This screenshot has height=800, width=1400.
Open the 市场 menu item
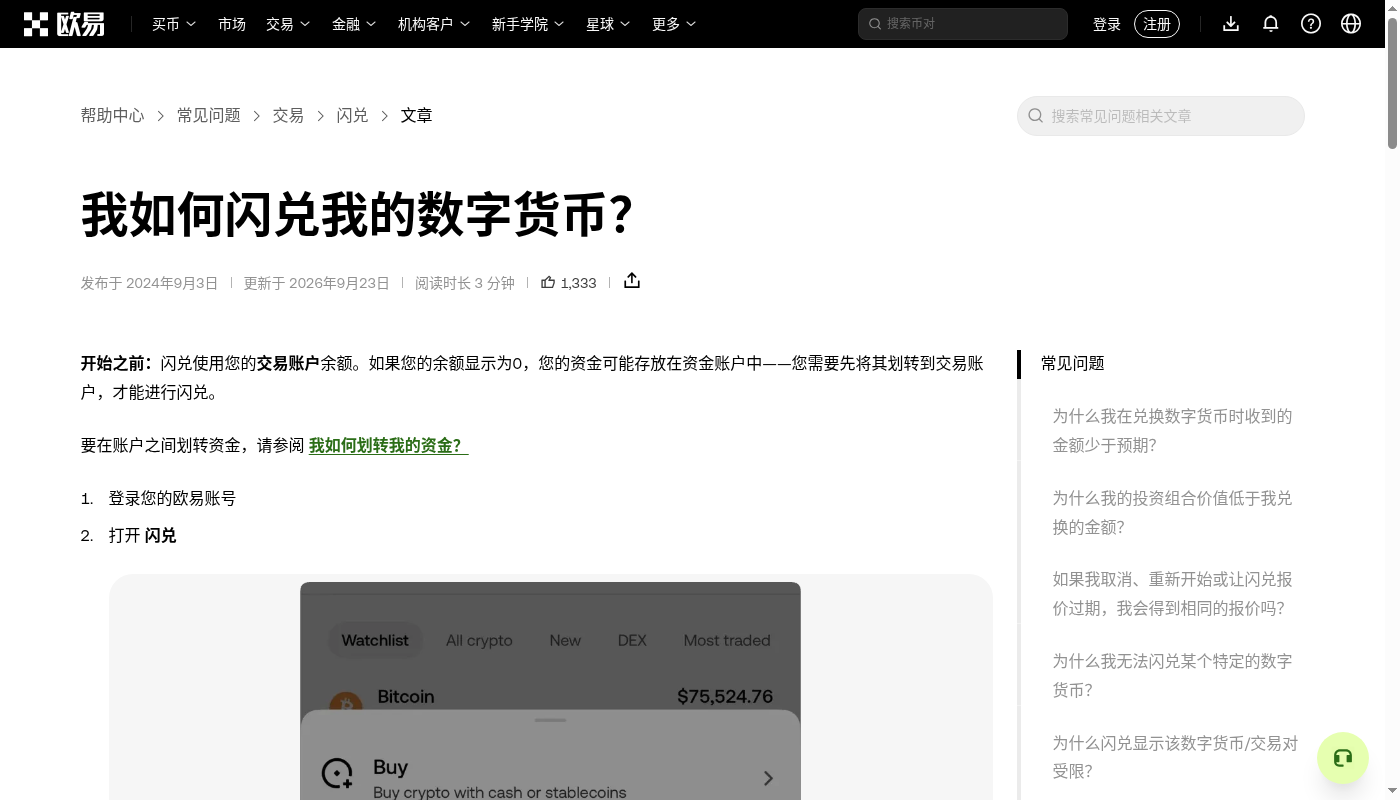pyautogui.click(x=232, y=24)
